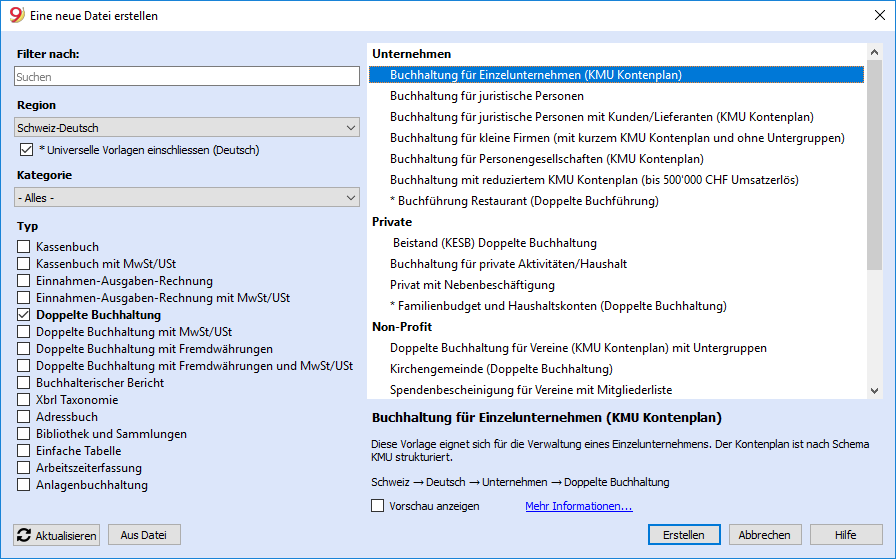Choose Privat mit Nebenbeschäftigung template
This screenshot has width=896, height=559.
click(472, 285)
